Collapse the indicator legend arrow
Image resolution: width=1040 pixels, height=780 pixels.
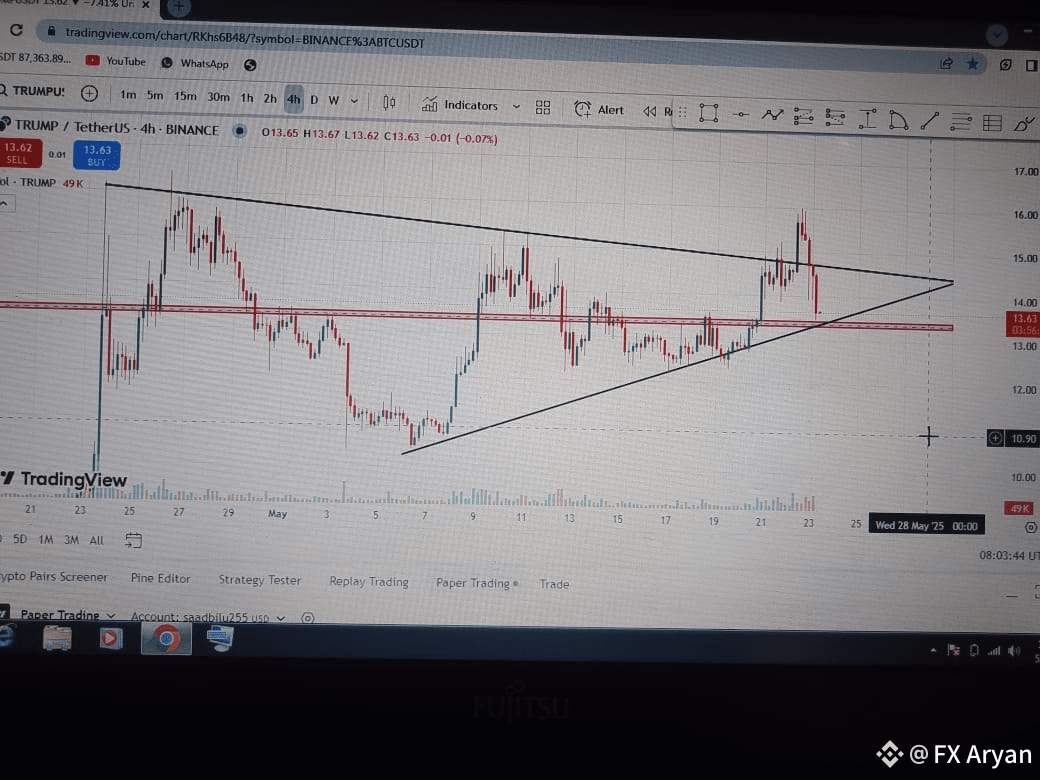point(5,203)
